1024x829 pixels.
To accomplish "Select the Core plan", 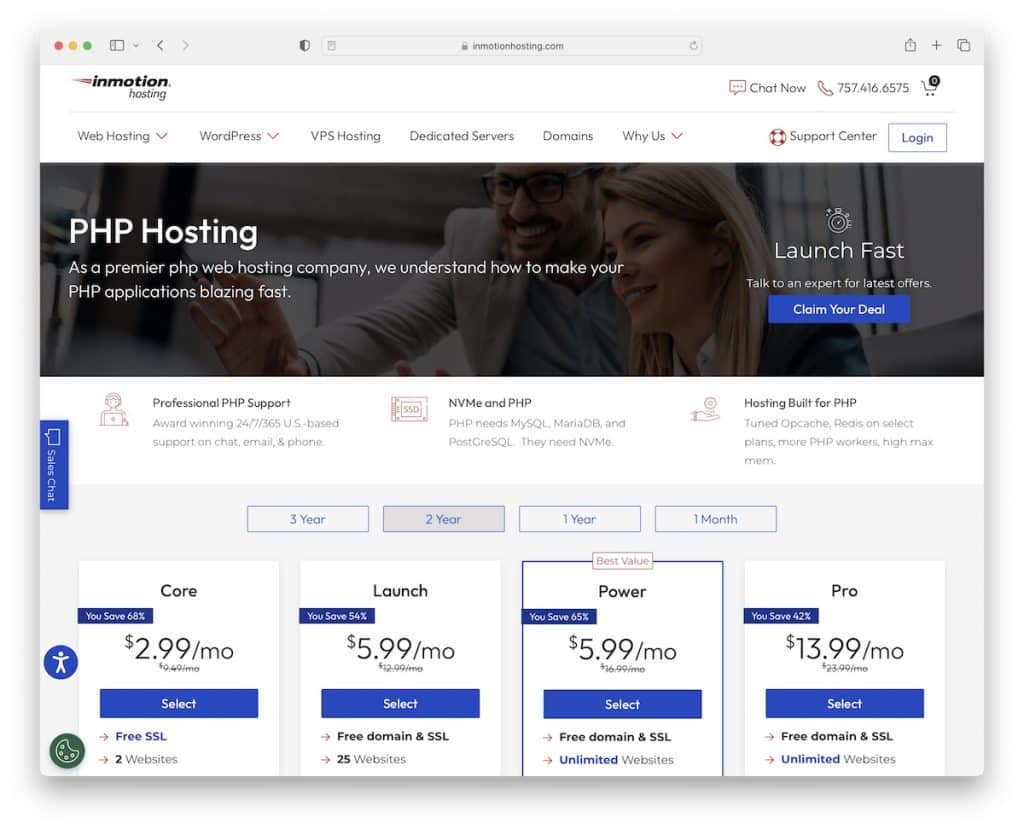I will pyautogui.click(x=179, y=704).
